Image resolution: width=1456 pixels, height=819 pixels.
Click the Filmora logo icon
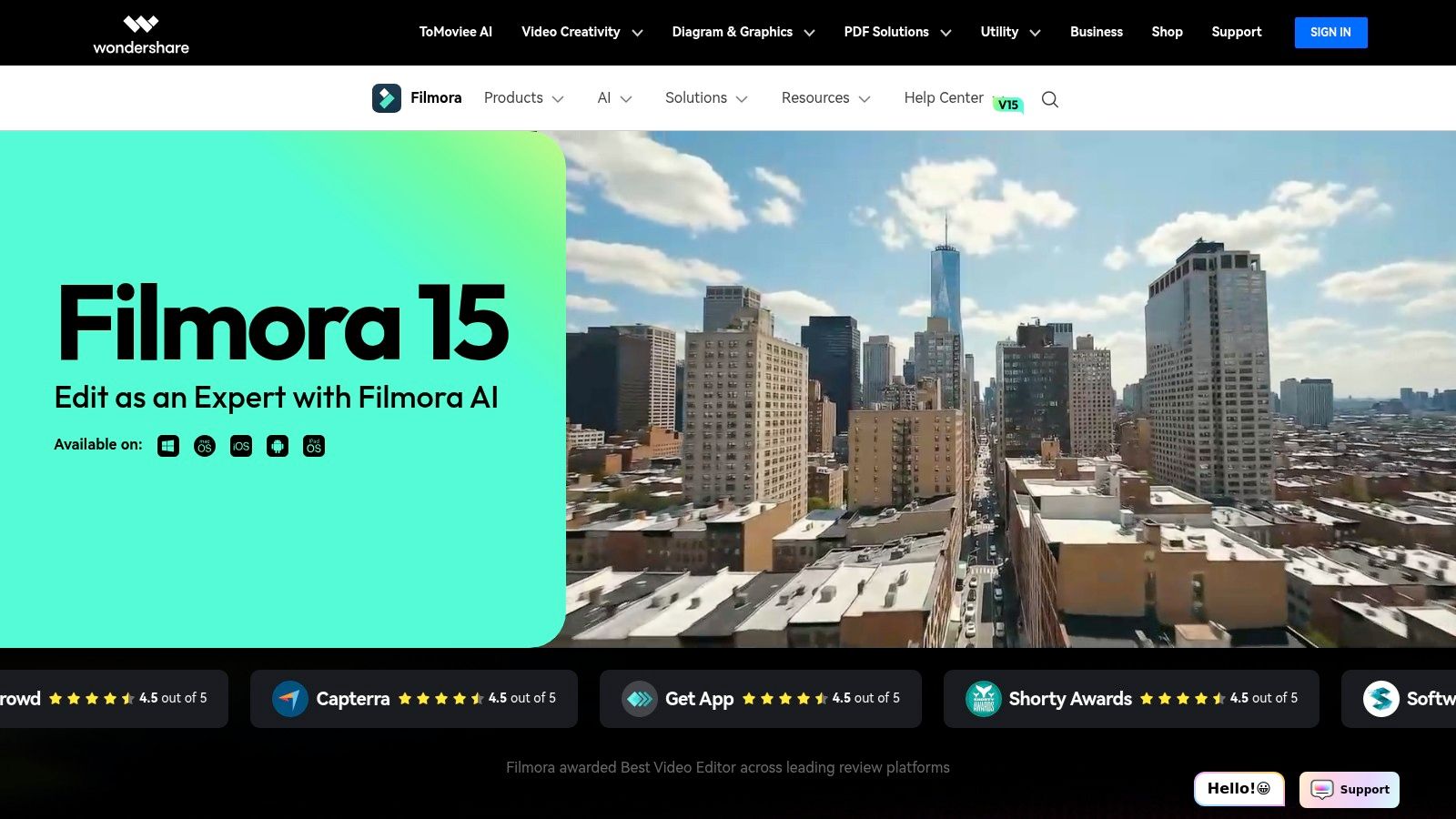pos(388,97)
